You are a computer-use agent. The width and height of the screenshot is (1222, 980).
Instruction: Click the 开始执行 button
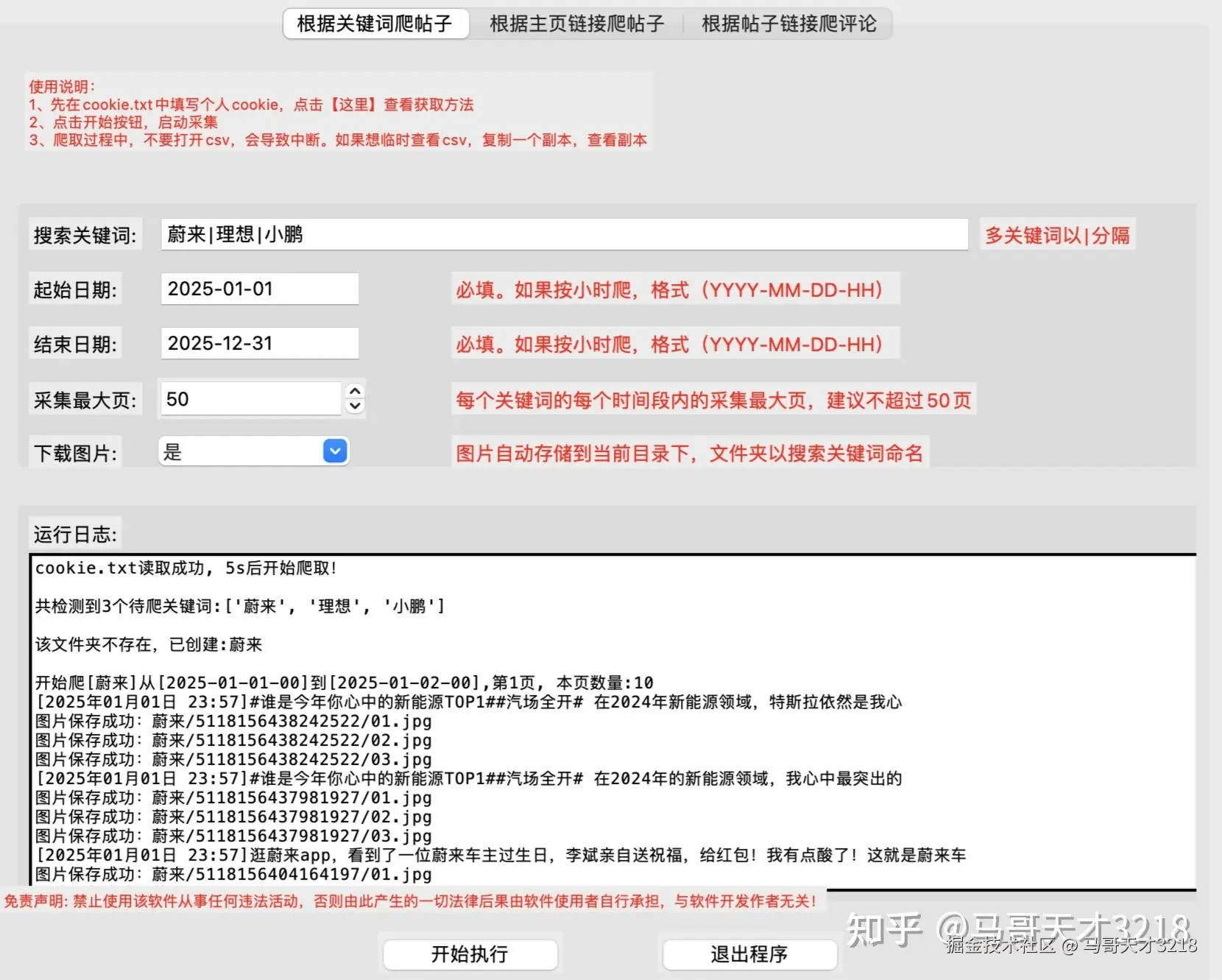[x=470, y=954]
